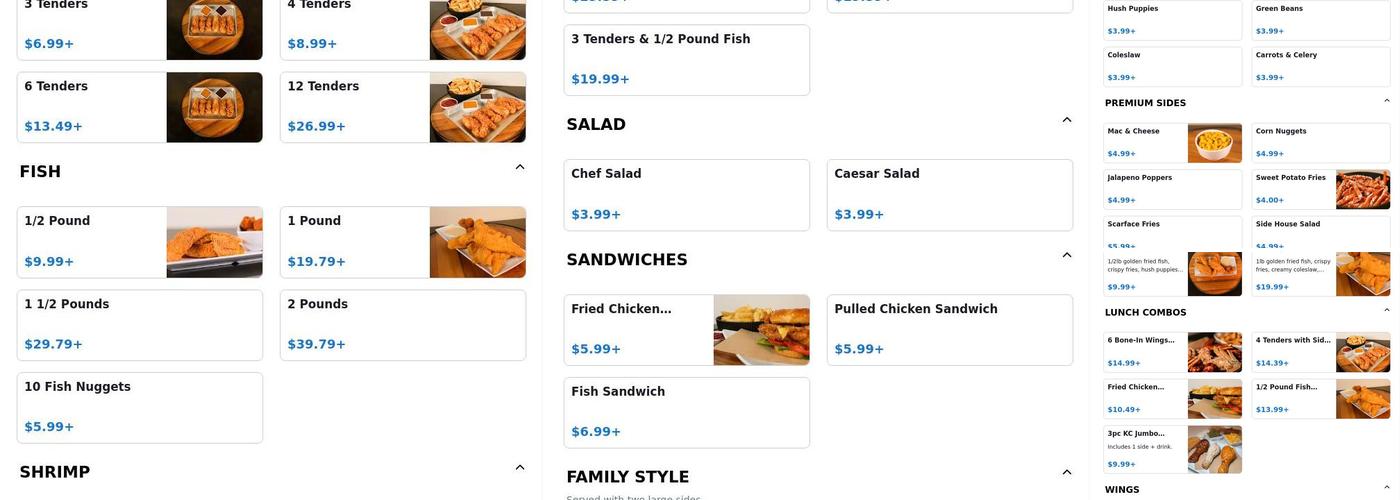Open the Fried Chicken sandwich photo

click(761, 330)
